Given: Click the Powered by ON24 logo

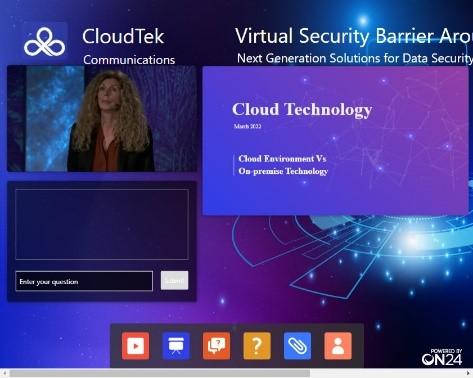Looking at the screenshot, I should click(442, 357).
